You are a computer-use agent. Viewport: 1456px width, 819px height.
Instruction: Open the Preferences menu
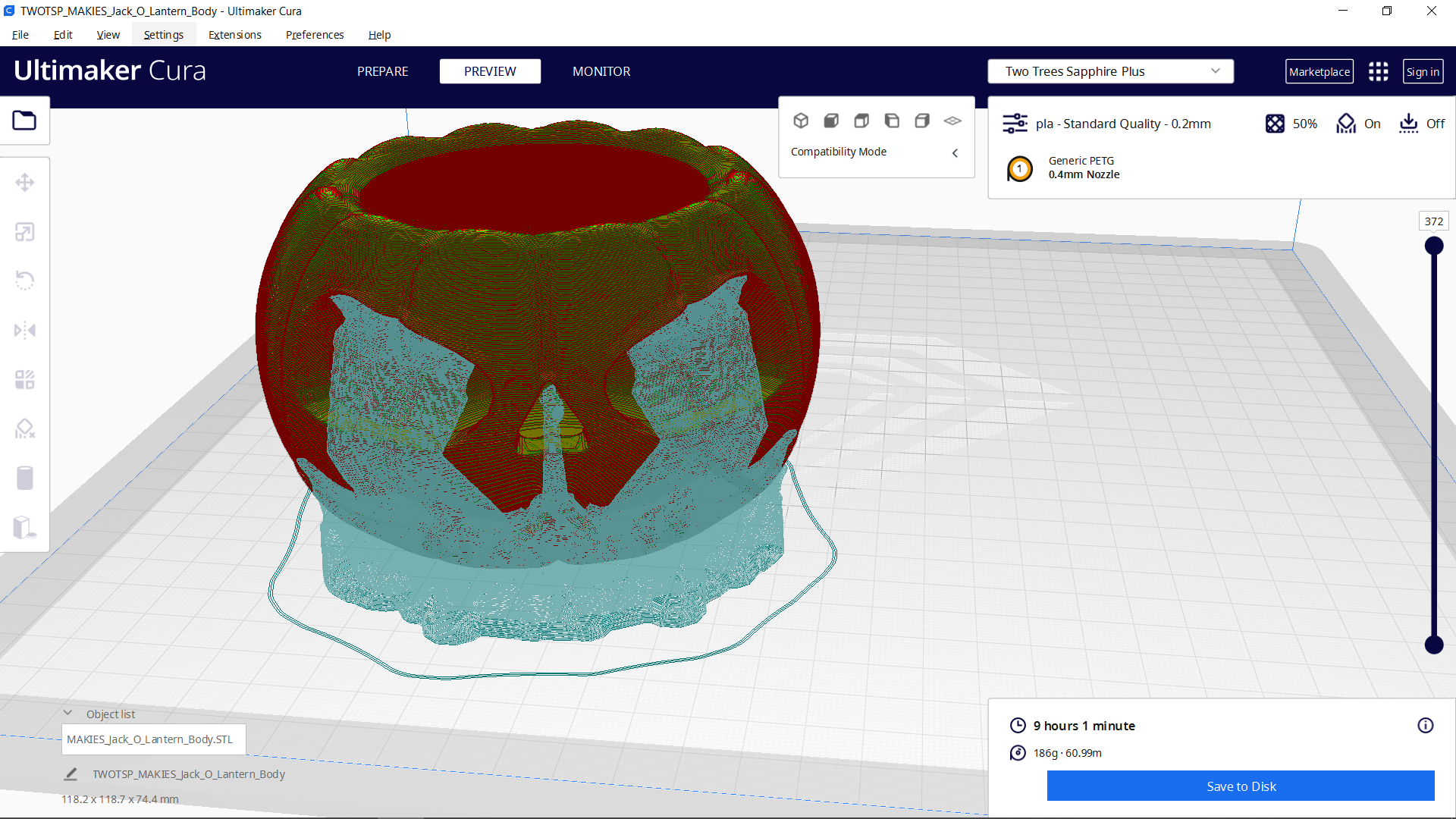(315, 35)
